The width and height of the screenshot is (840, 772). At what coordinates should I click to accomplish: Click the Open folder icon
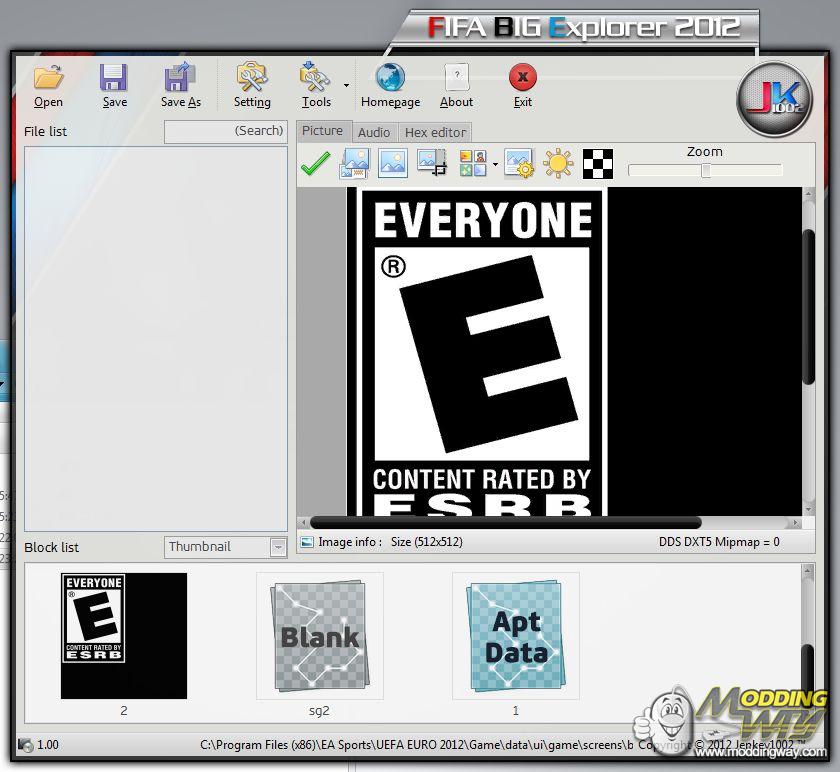48,78
